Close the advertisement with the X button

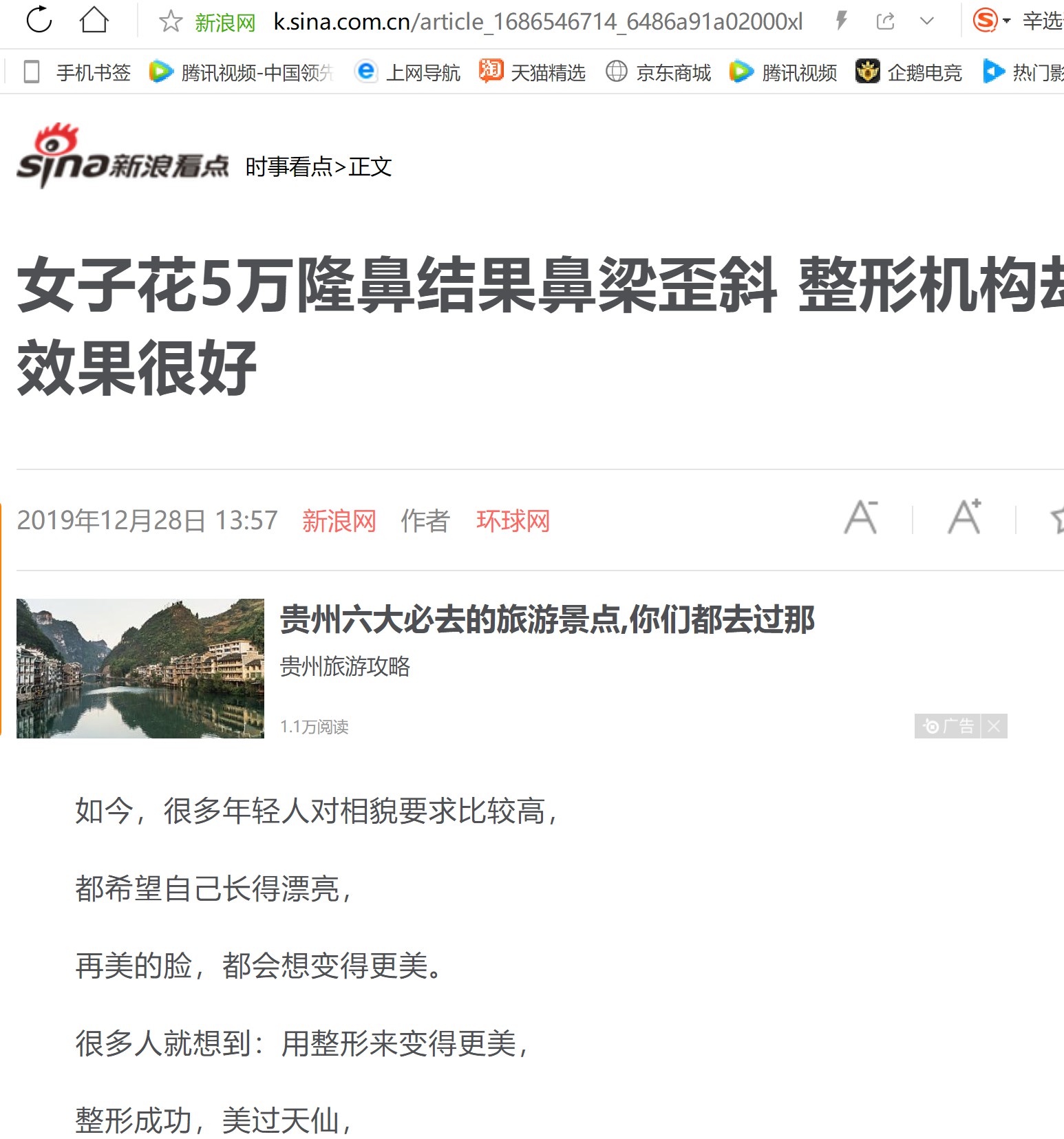pos(994,726)
